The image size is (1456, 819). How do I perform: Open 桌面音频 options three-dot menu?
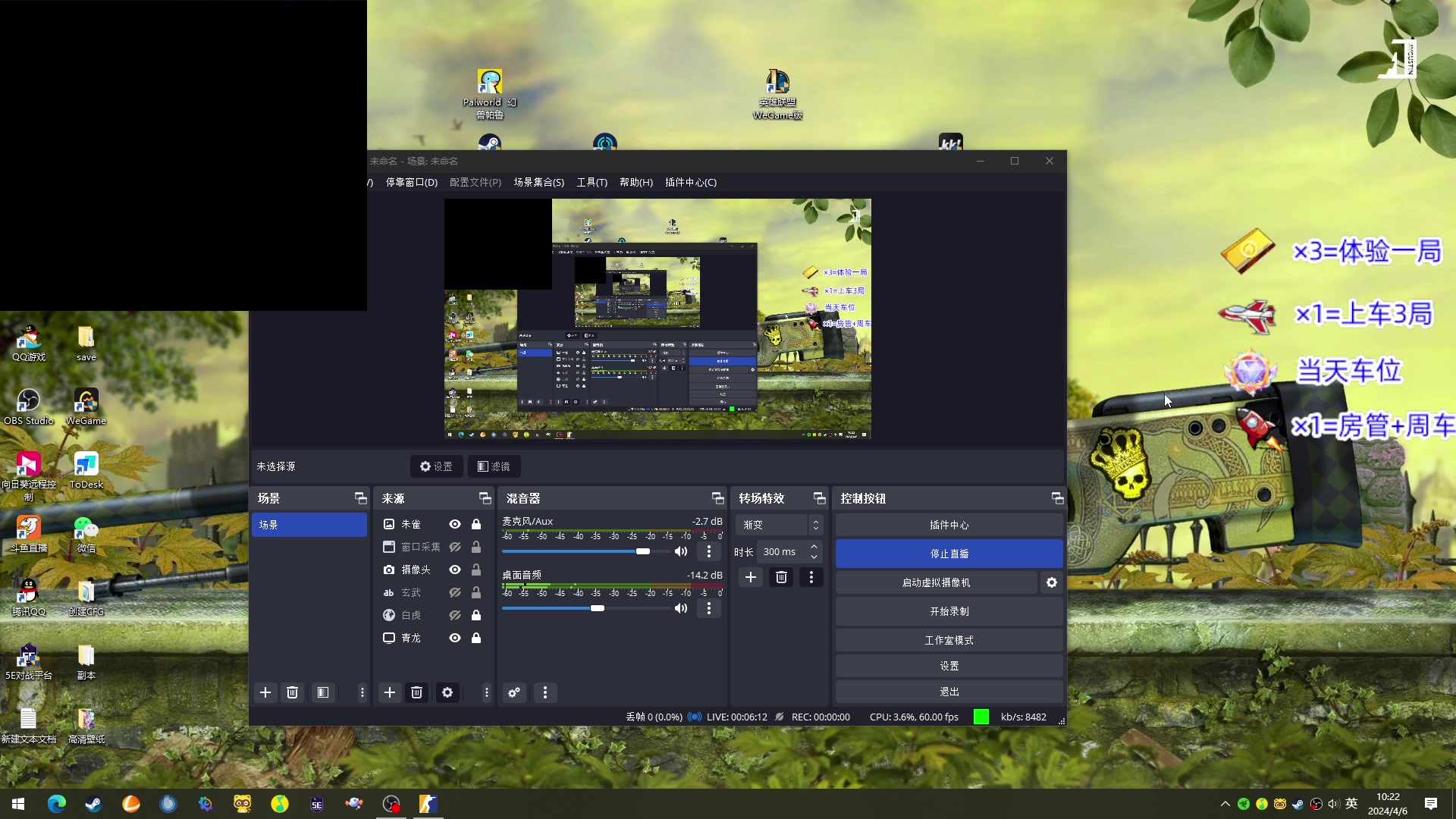(x=709, y=608)
